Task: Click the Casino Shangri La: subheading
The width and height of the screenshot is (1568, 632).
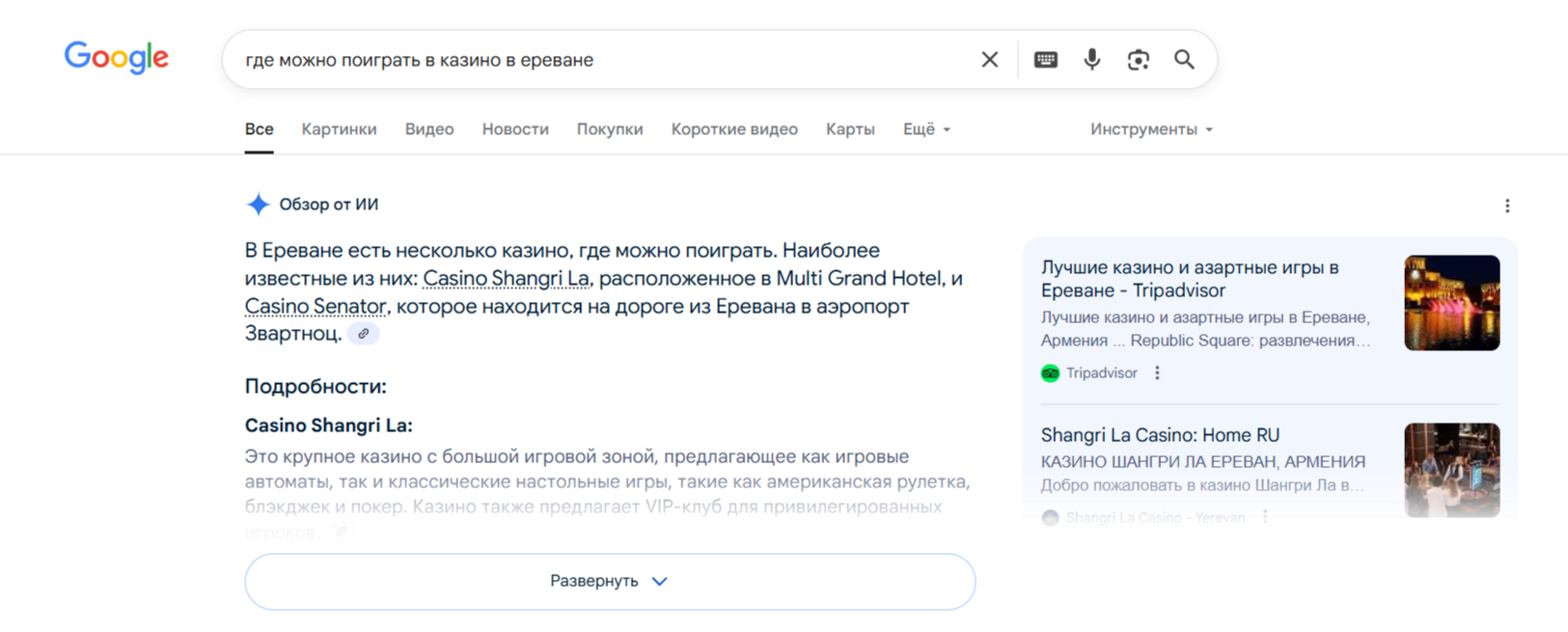Action: tap(328, 426)
